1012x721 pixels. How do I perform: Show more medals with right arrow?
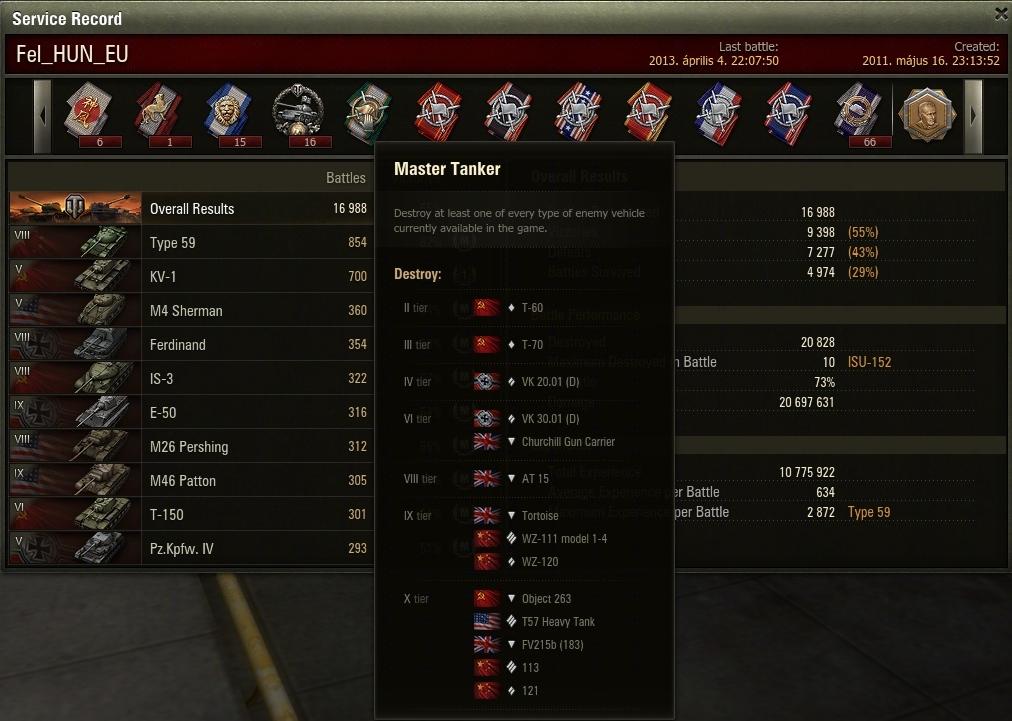pyautogui.click(x=973, y=116)
